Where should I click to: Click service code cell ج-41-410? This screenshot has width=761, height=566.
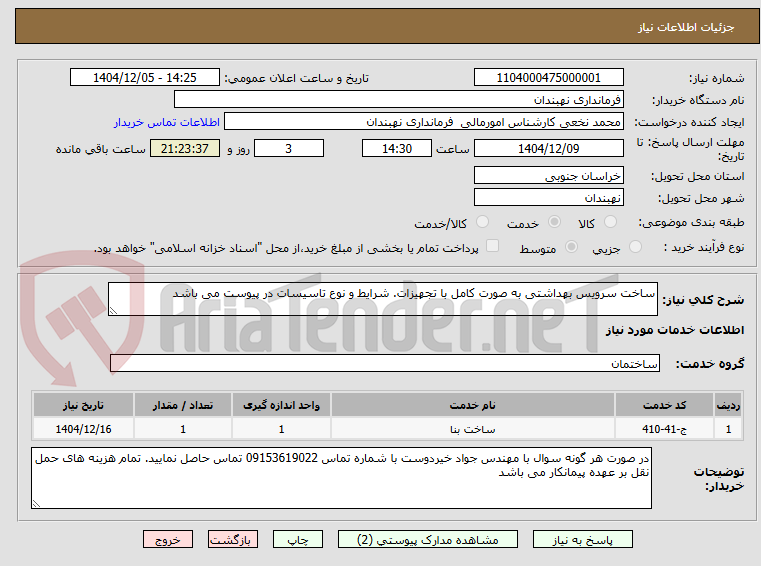pyautogui.click(x=664, y=429)
